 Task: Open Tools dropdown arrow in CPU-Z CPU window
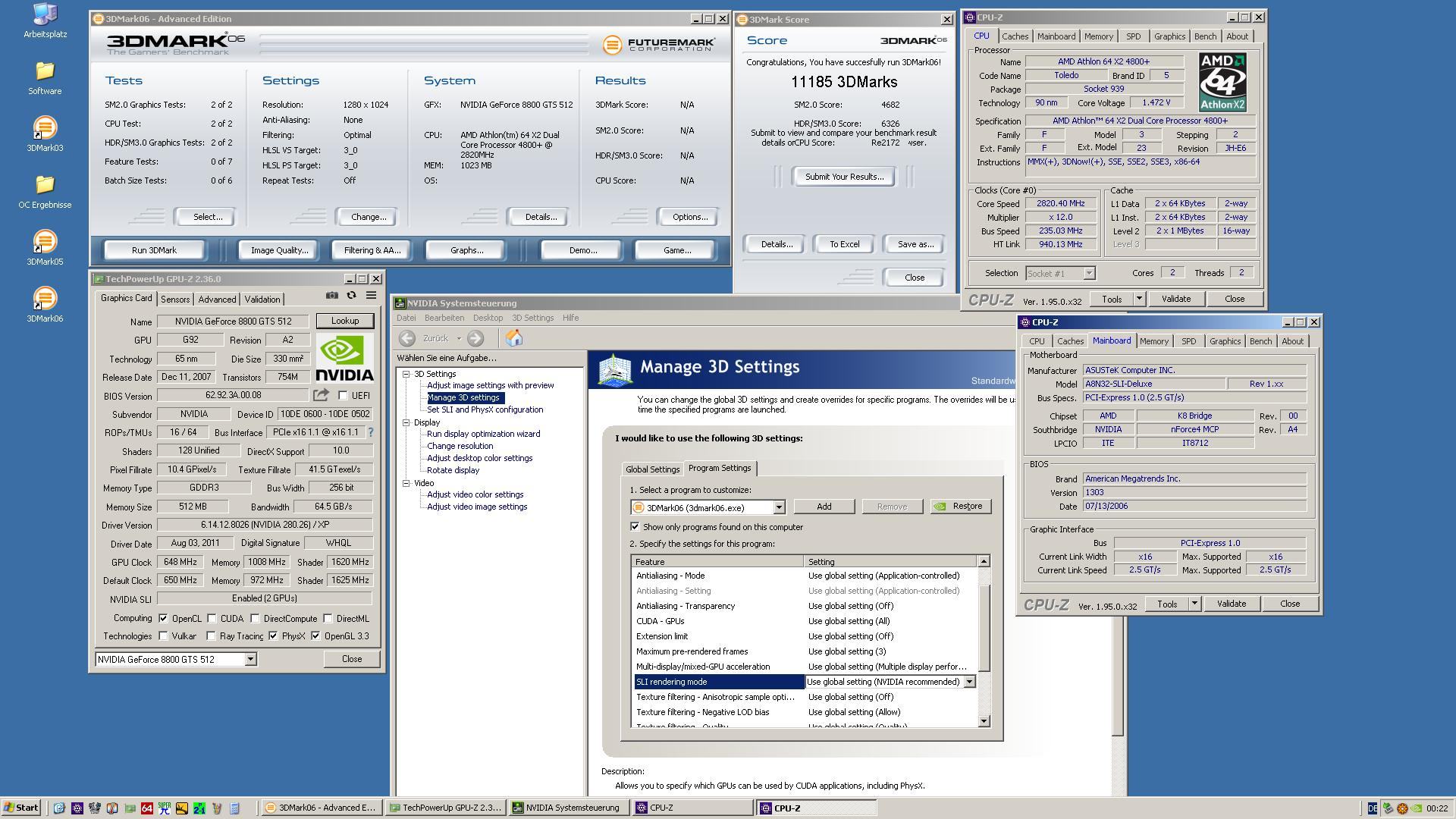pyautogui.click(x=1138, y=299)
